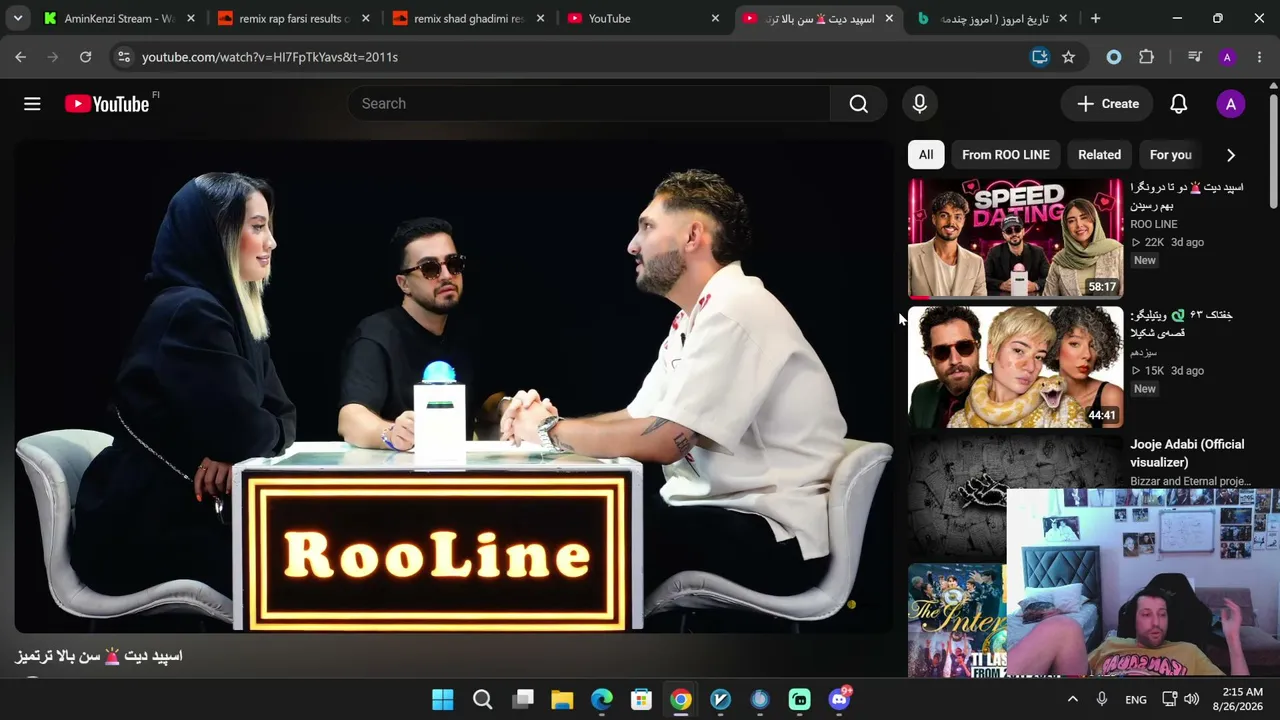Go to YouTube home via the logo

tap(107, 104)
